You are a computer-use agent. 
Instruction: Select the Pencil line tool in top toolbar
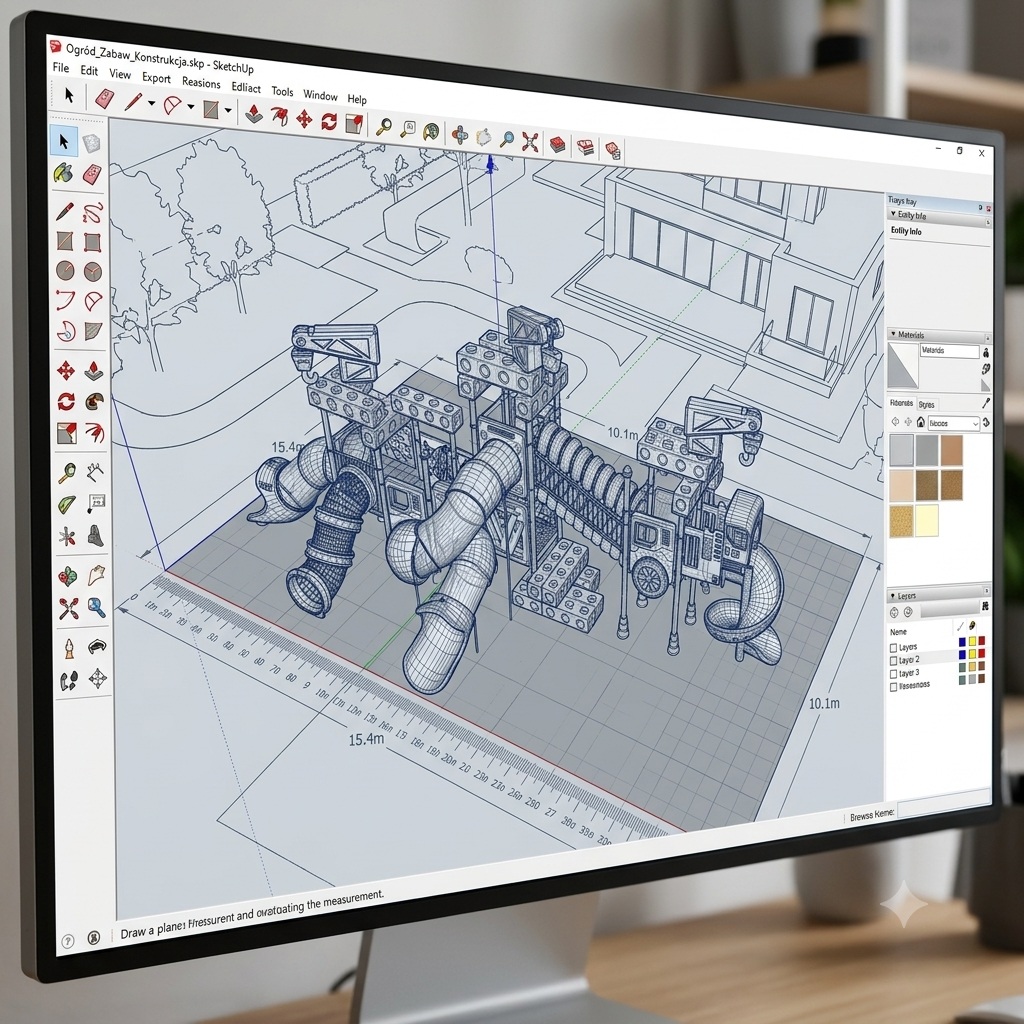133,102
